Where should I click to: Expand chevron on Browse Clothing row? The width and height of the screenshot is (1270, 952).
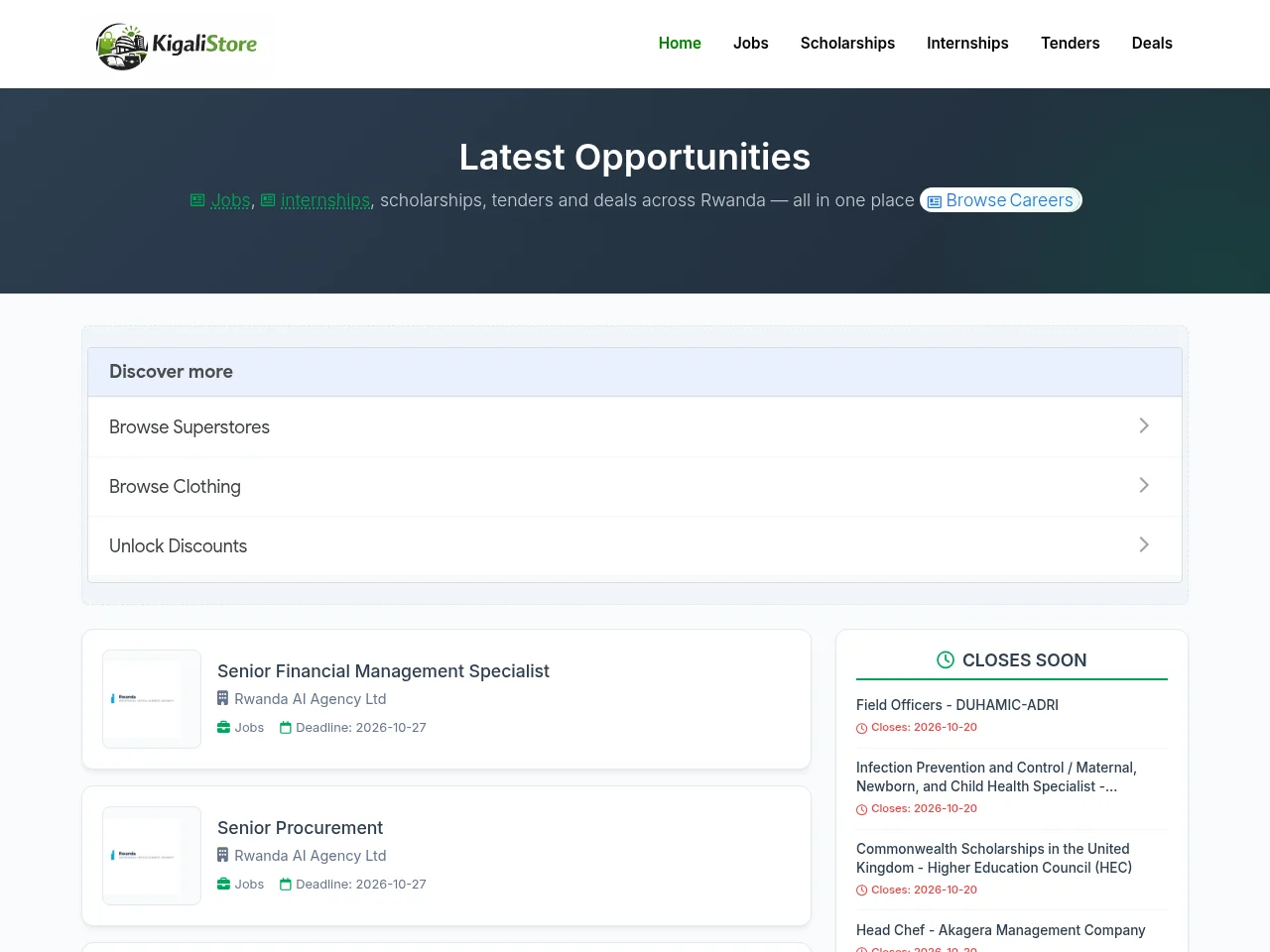(x=1144, y=485)
